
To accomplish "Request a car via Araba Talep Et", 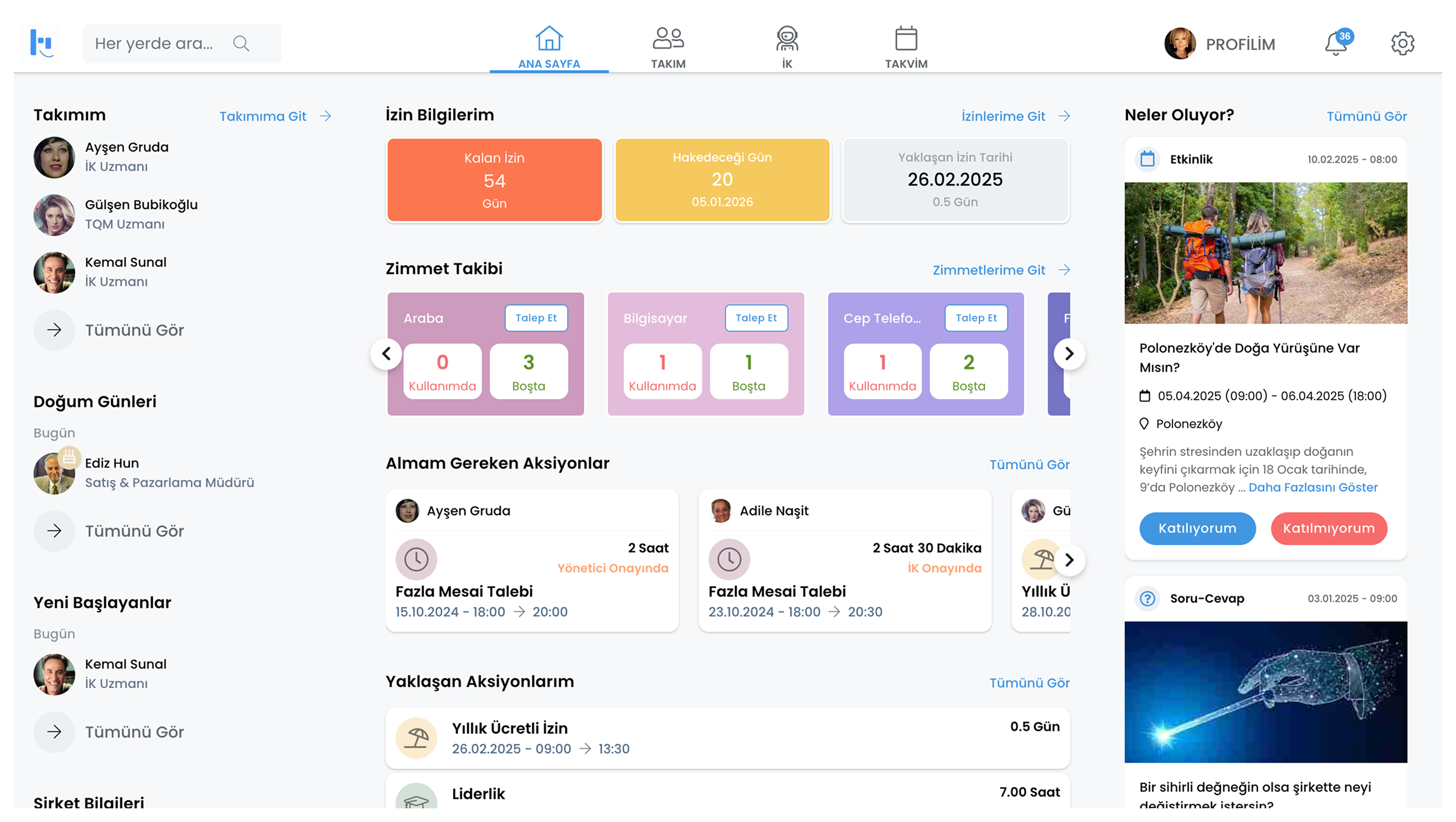I will [x=536, y=318].
